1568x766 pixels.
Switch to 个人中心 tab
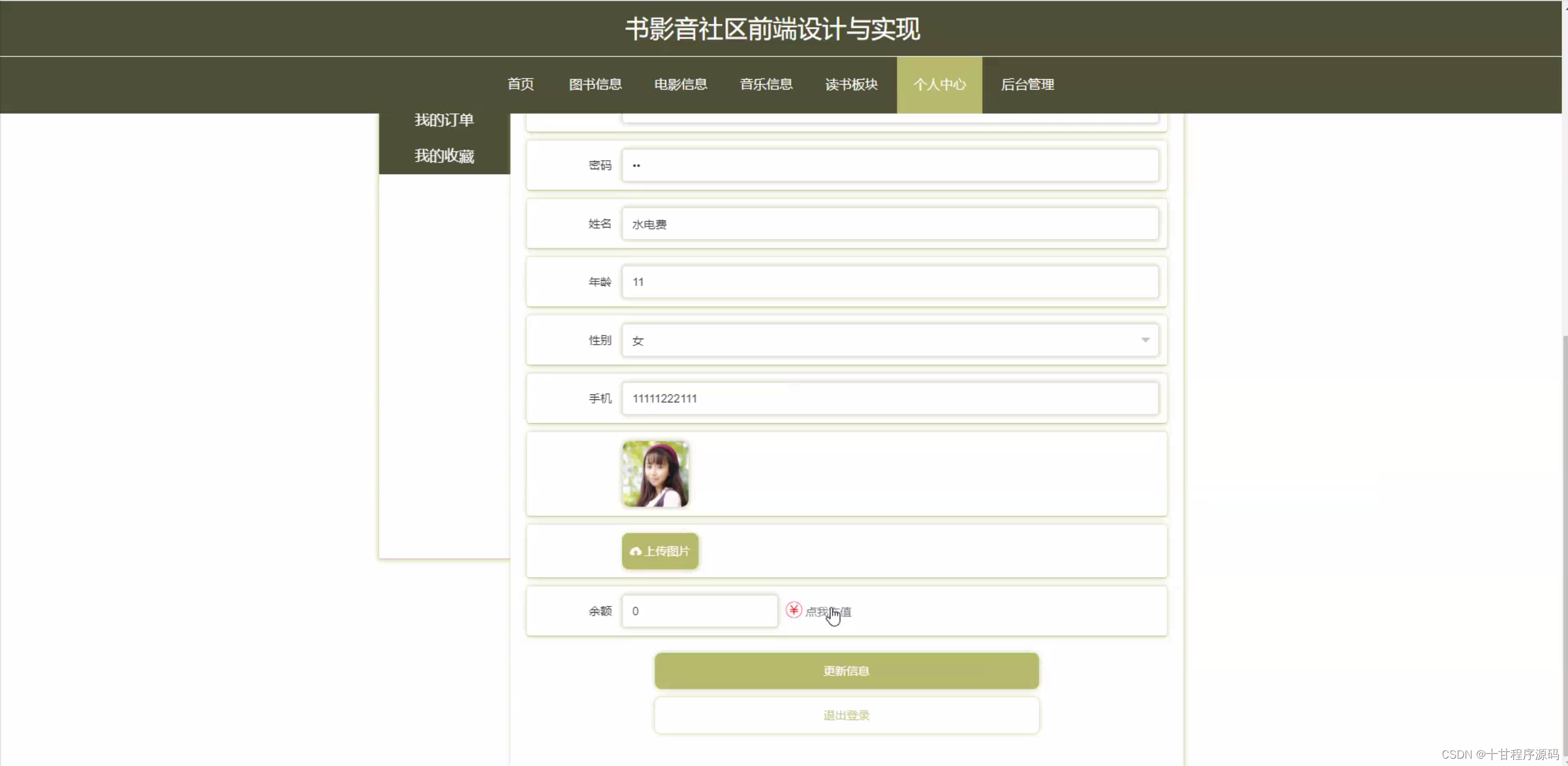coord(939,85)
